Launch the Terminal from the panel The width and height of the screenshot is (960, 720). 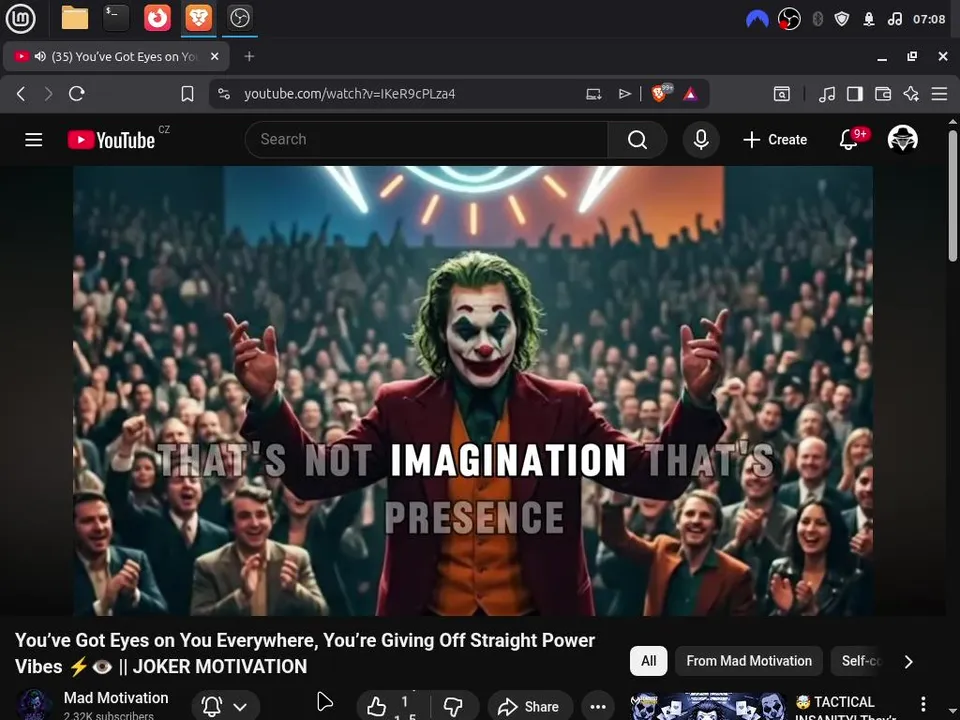click(x=116, y=18)
